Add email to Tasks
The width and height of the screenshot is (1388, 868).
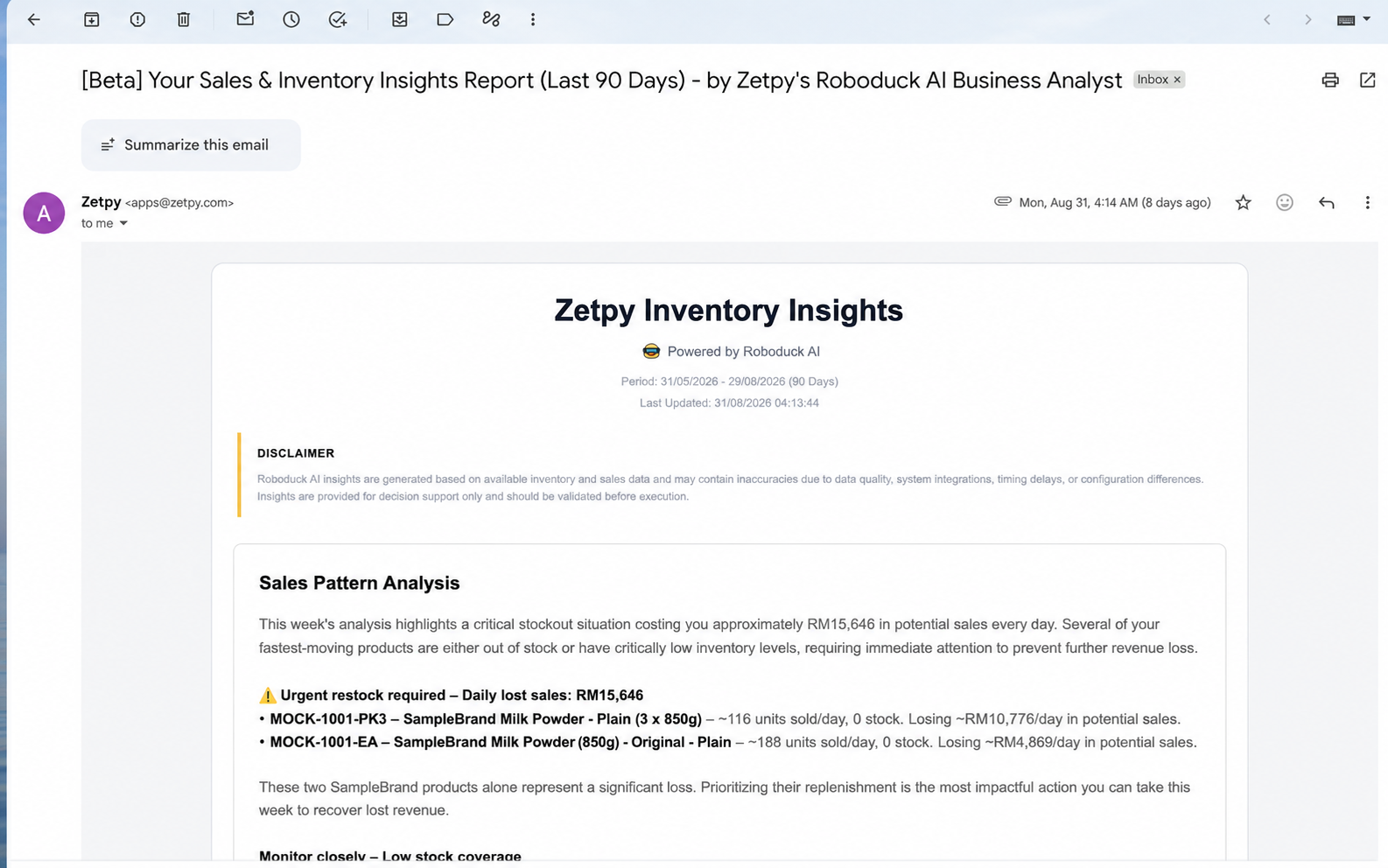[338, 19]
